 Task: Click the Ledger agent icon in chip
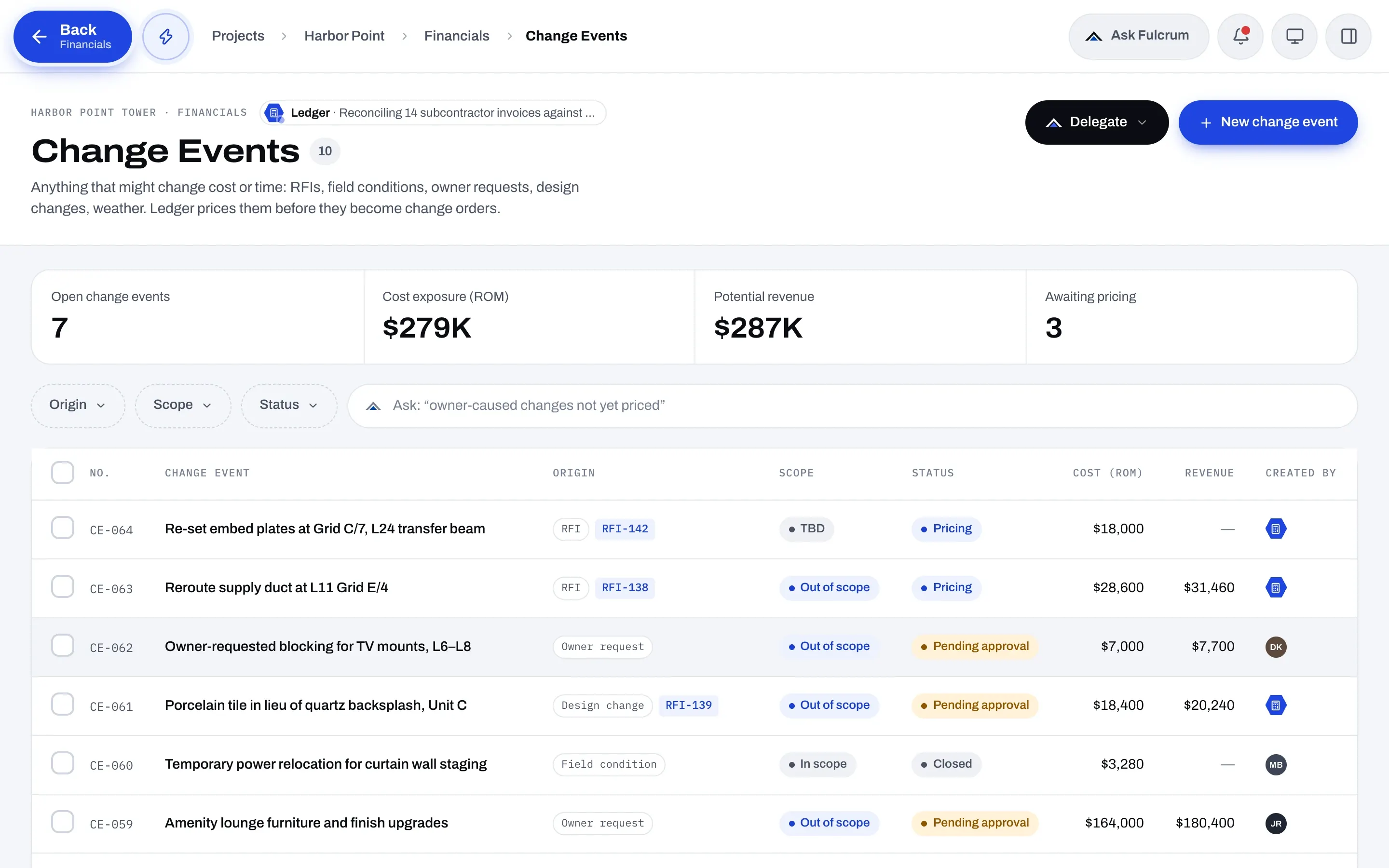(274, 113)
